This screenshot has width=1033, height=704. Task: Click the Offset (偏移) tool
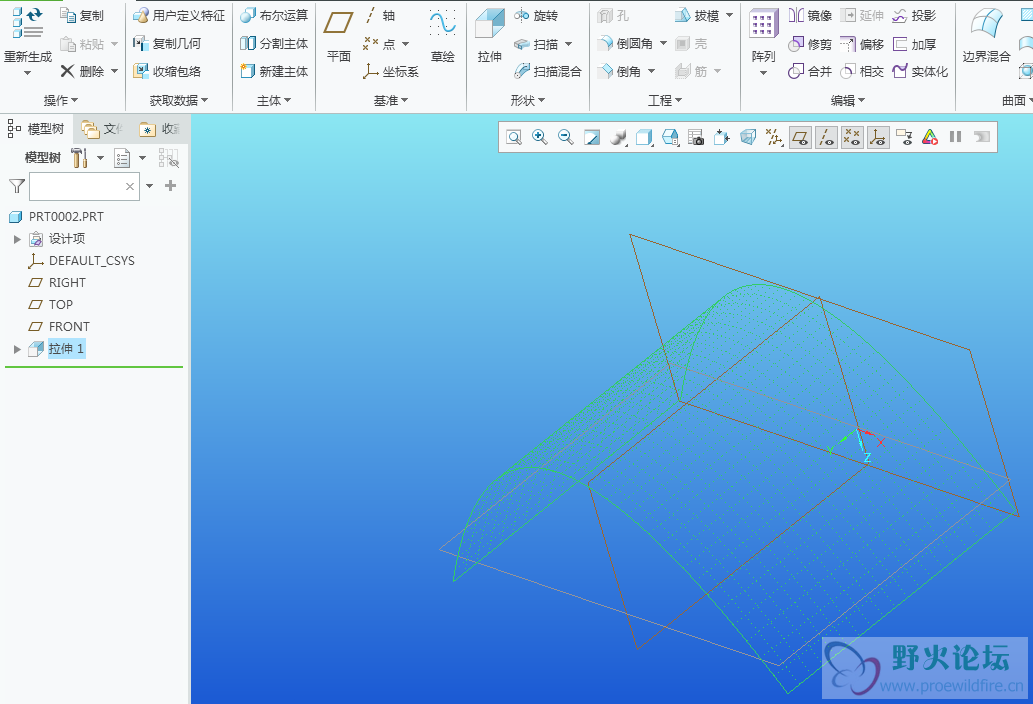(862, 43)
